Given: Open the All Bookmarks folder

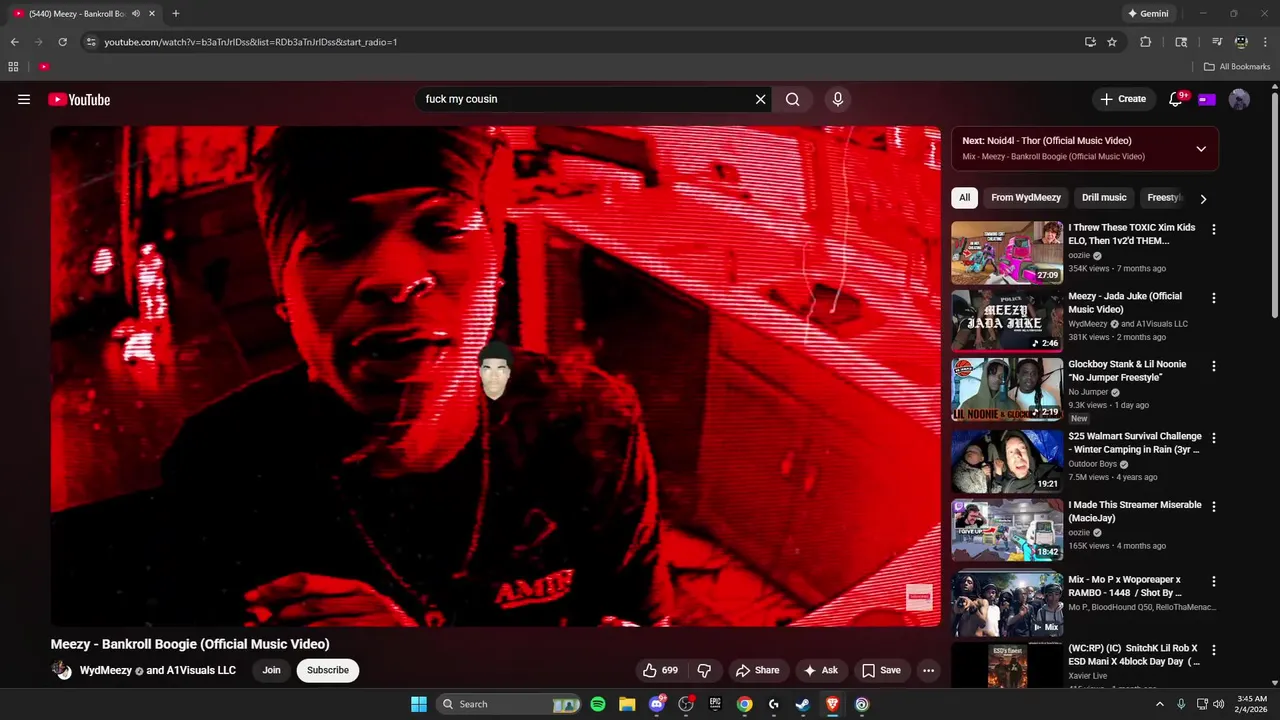Looking at the screenshot, I should pos(1237,67).
